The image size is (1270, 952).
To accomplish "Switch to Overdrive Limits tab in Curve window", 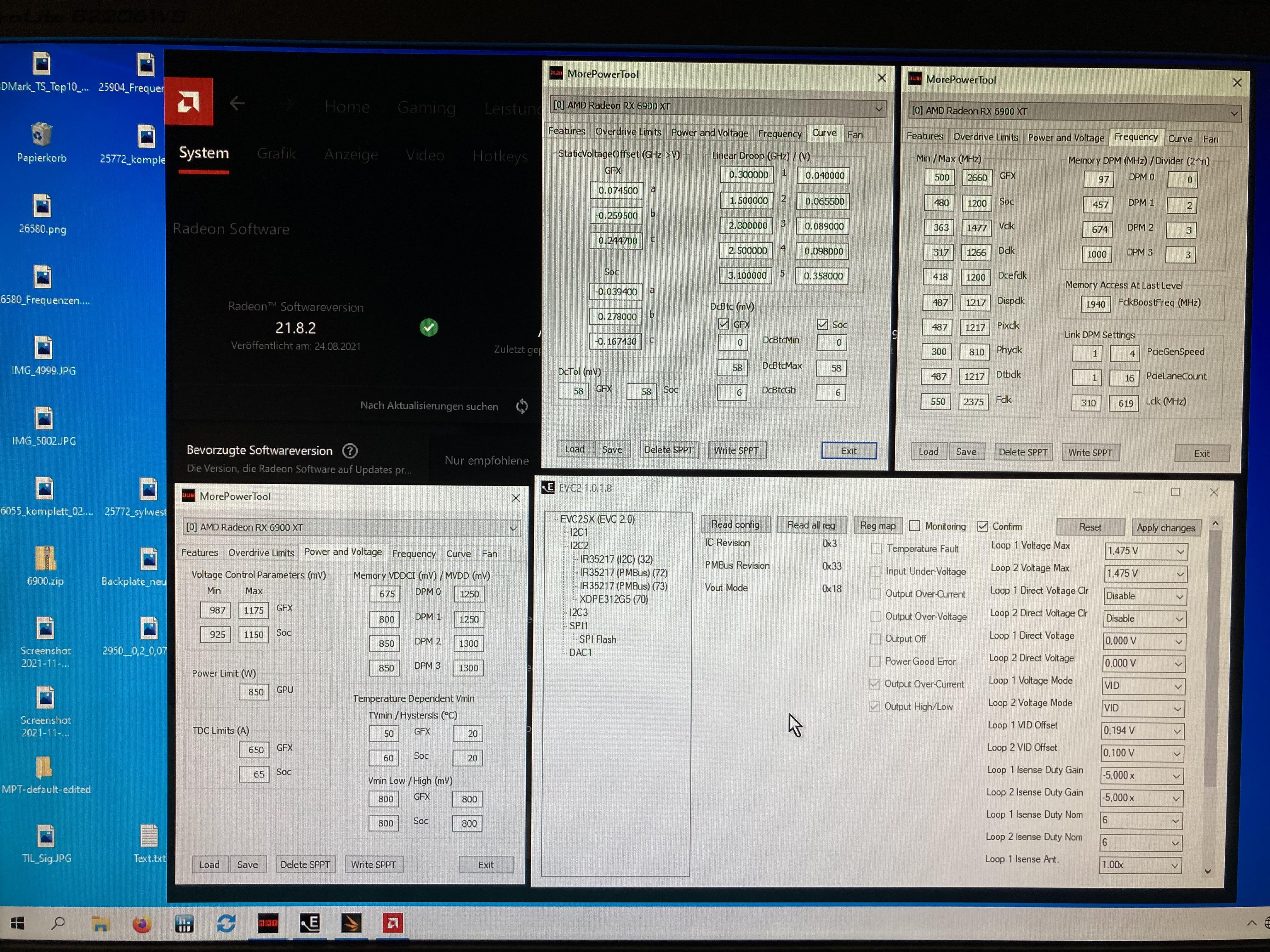I will [x=628, y=131].
